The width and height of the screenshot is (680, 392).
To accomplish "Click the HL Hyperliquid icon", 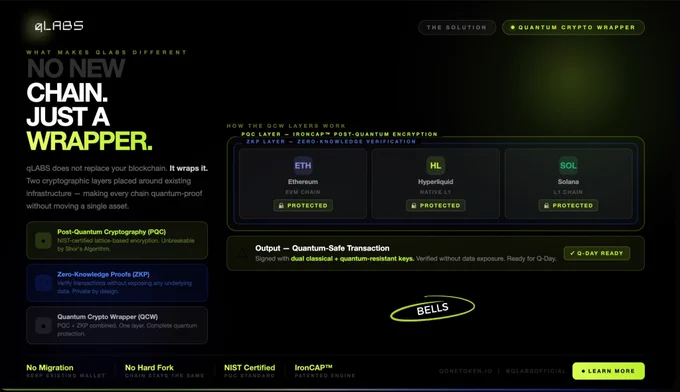I will click(435, 165).
